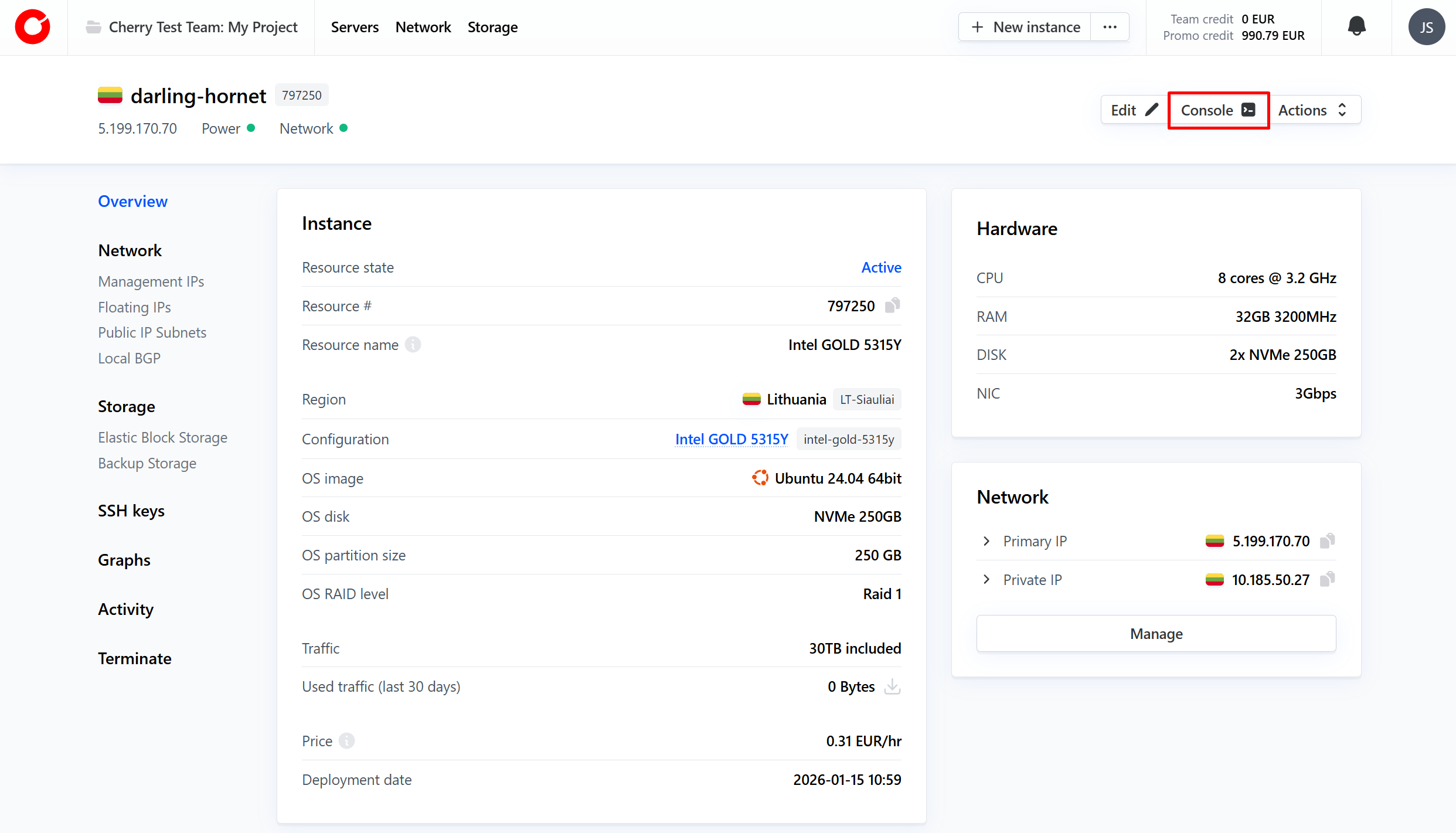Image resolution: width=1456 pixels, height=833 pixels.
Task: Expand the Private IP row
Action: [986, 579]
